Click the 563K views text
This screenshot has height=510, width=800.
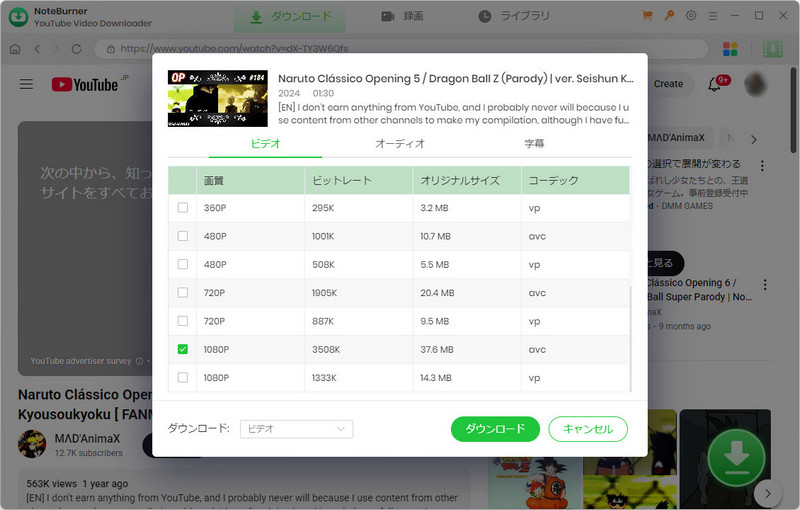[x=52, y=483]
